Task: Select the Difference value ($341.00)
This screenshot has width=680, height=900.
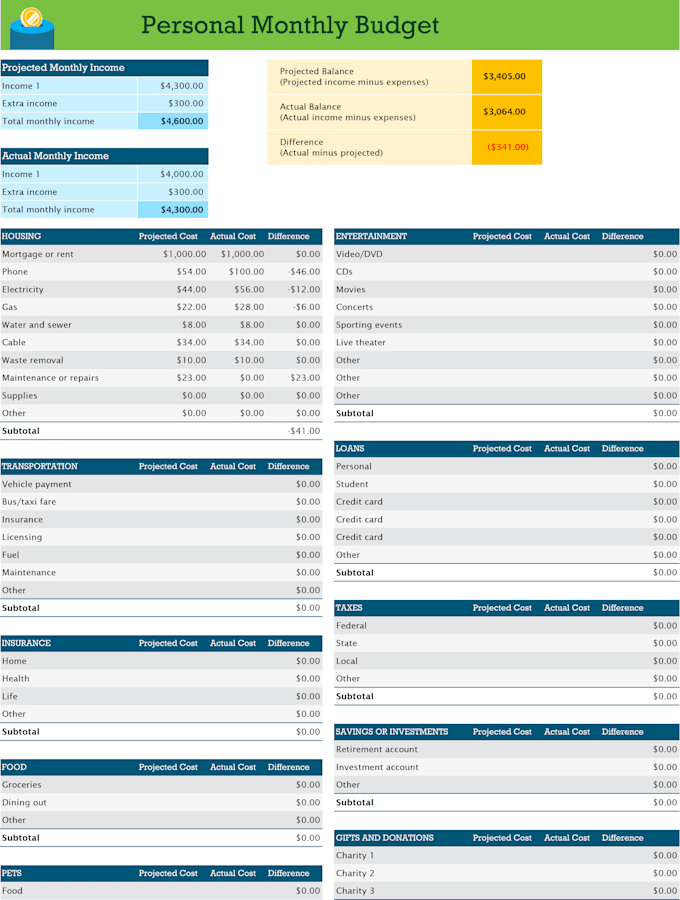Action: tap(508, 147)
